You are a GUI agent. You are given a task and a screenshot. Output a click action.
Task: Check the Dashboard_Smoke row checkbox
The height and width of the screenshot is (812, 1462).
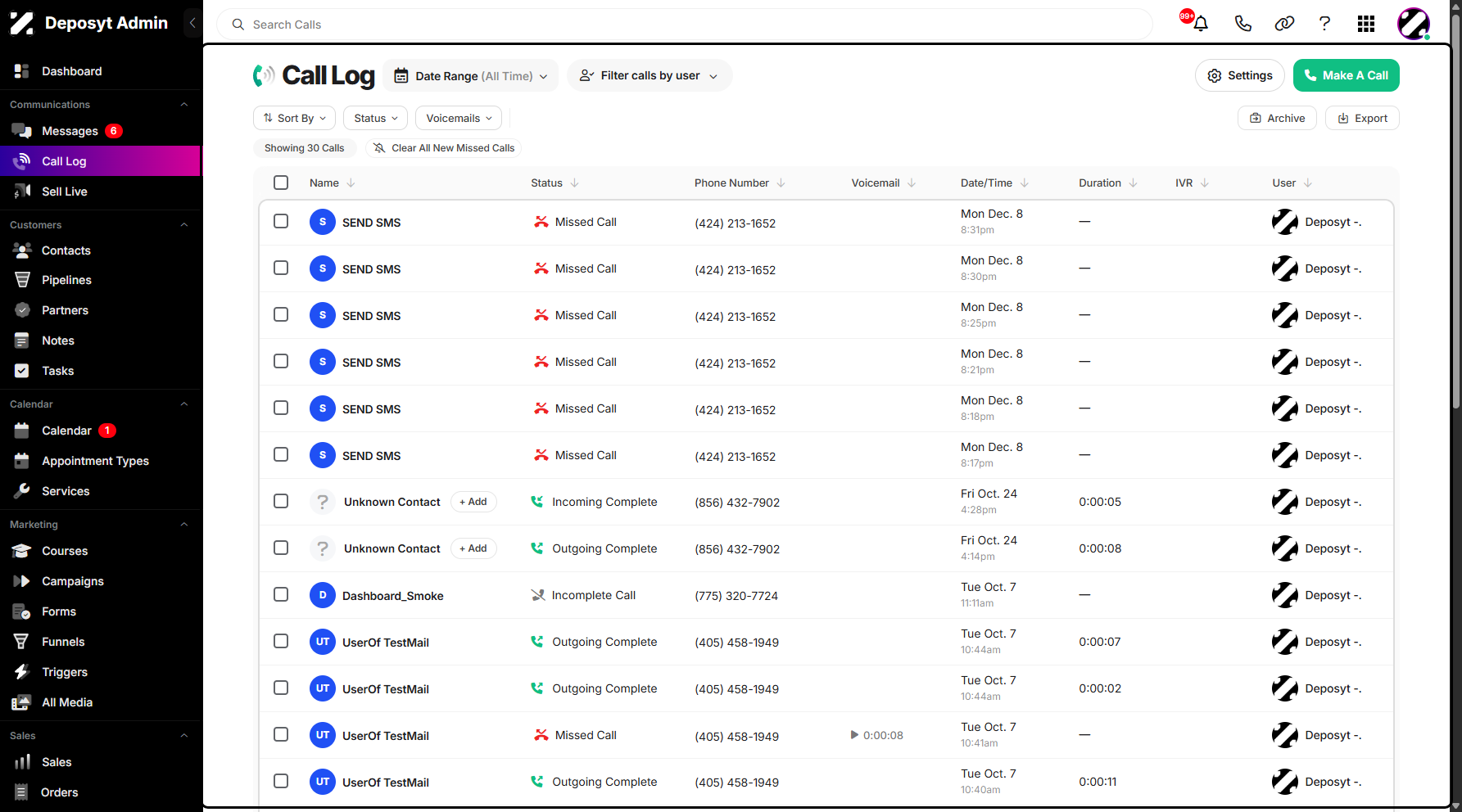pos(281,594)
